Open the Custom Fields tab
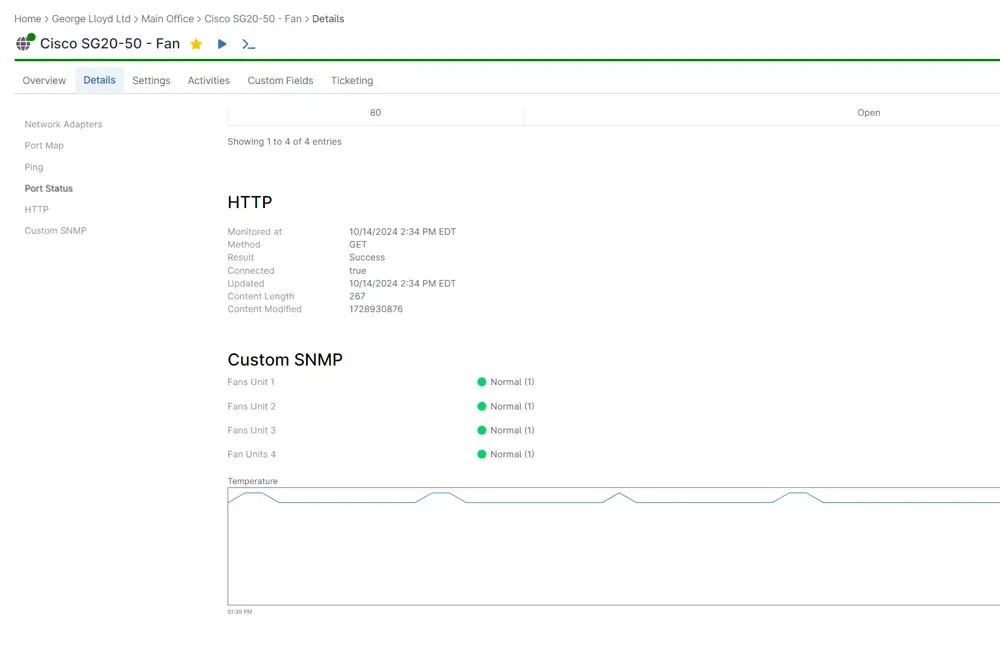This screenshot has height=661, width=1000. [280, 80]
